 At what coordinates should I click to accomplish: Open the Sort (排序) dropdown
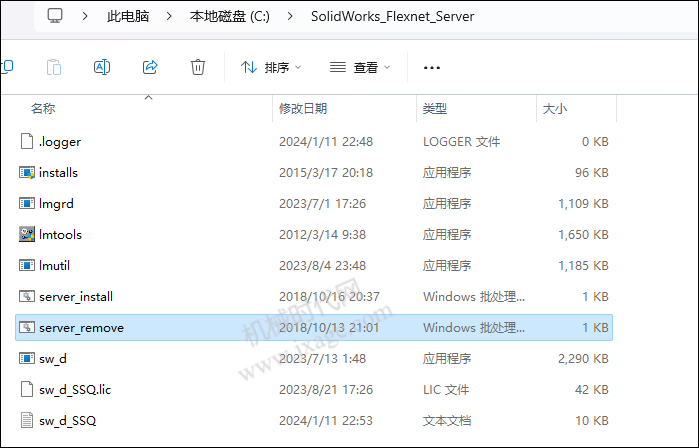coord(271,67)
